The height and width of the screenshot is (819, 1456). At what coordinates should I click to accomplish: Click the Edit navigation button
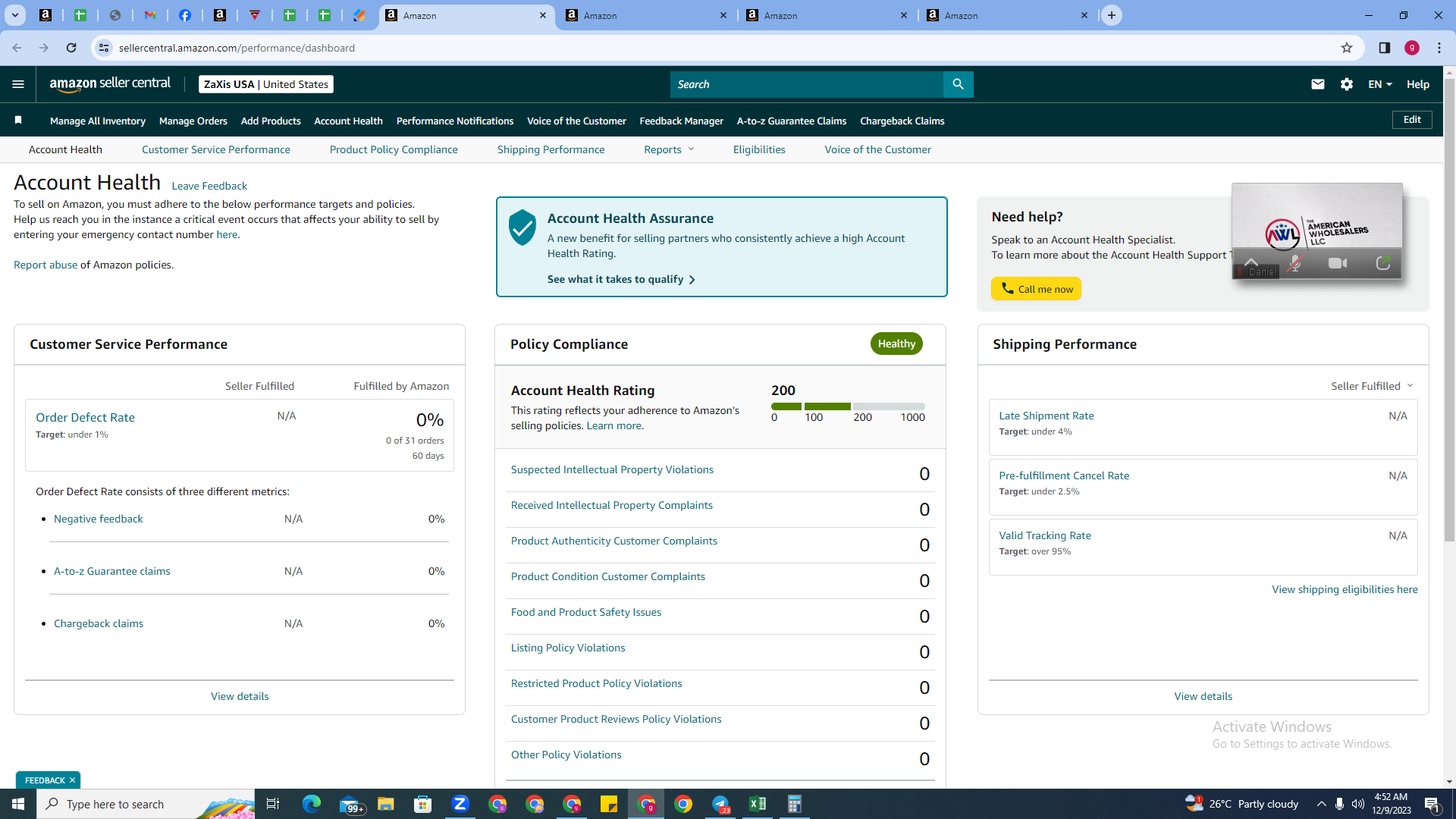coord(1412,120)
